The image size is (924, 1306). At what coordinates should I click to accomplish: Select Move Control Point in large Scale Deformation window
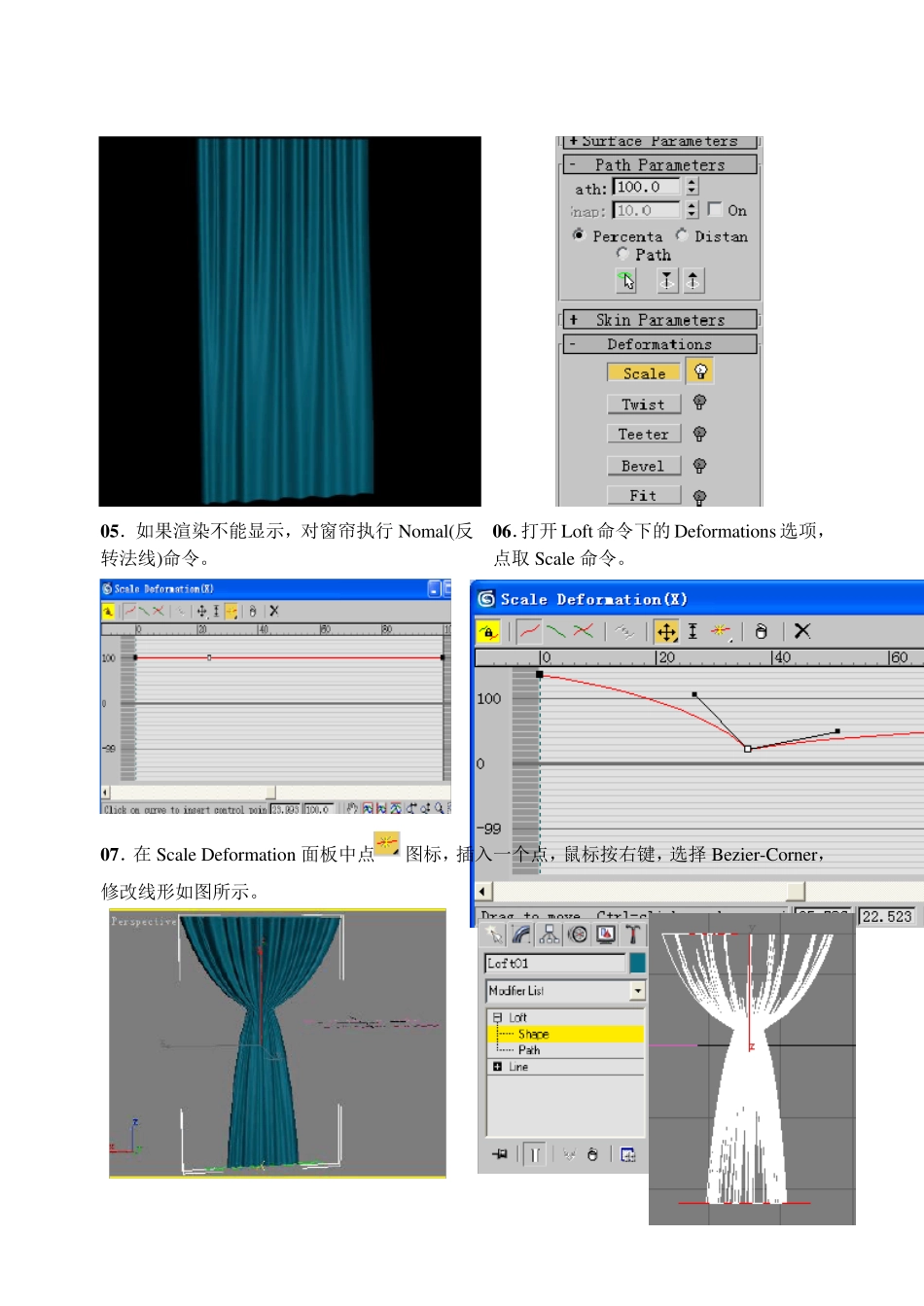point(666,632)
